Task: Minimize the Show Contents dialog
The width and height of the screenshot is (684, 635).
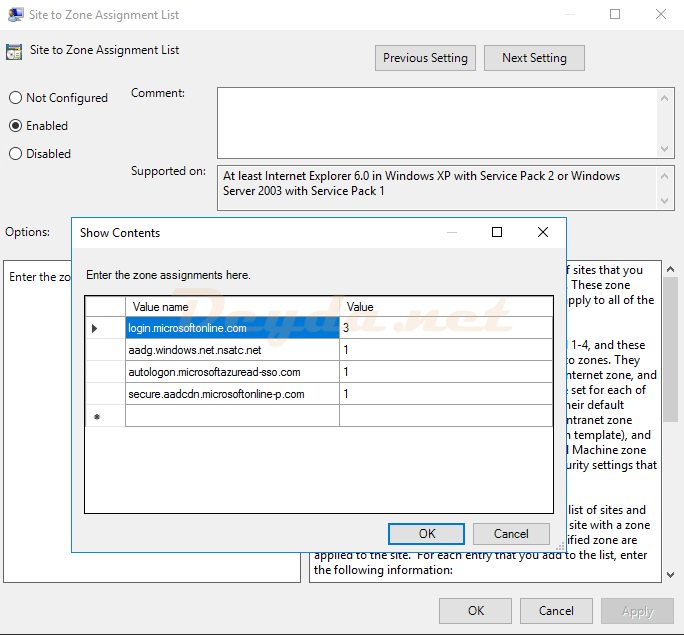Action: [452, 232]
